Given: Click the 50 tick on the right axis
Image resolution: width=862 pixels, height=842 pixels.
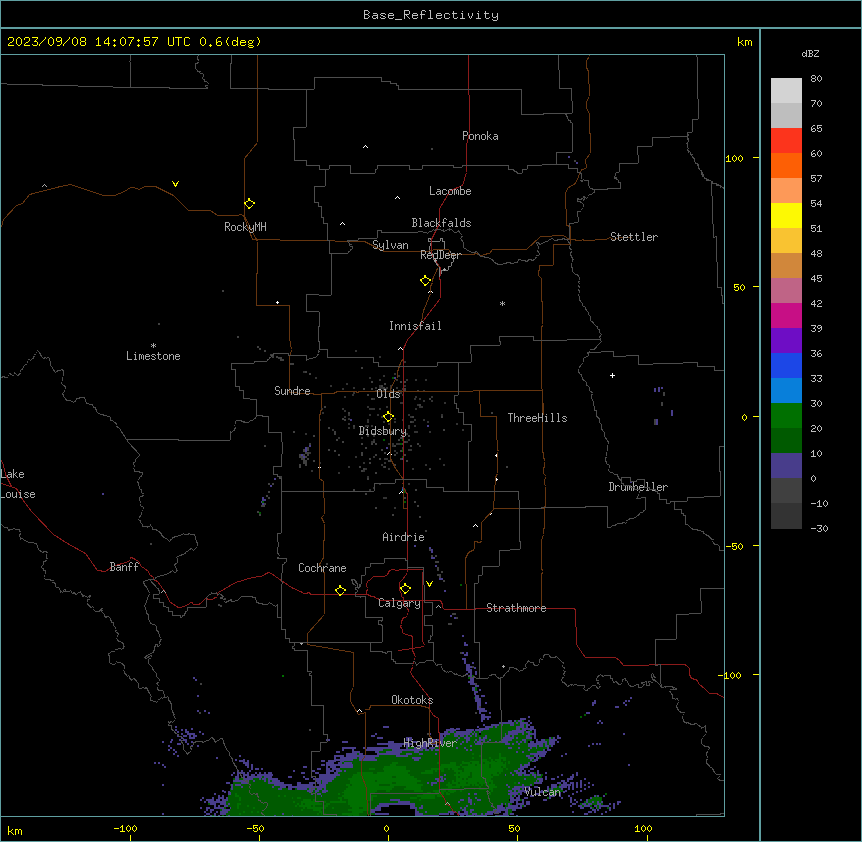Looking at the screenshot, I should (x=739, y=287).
